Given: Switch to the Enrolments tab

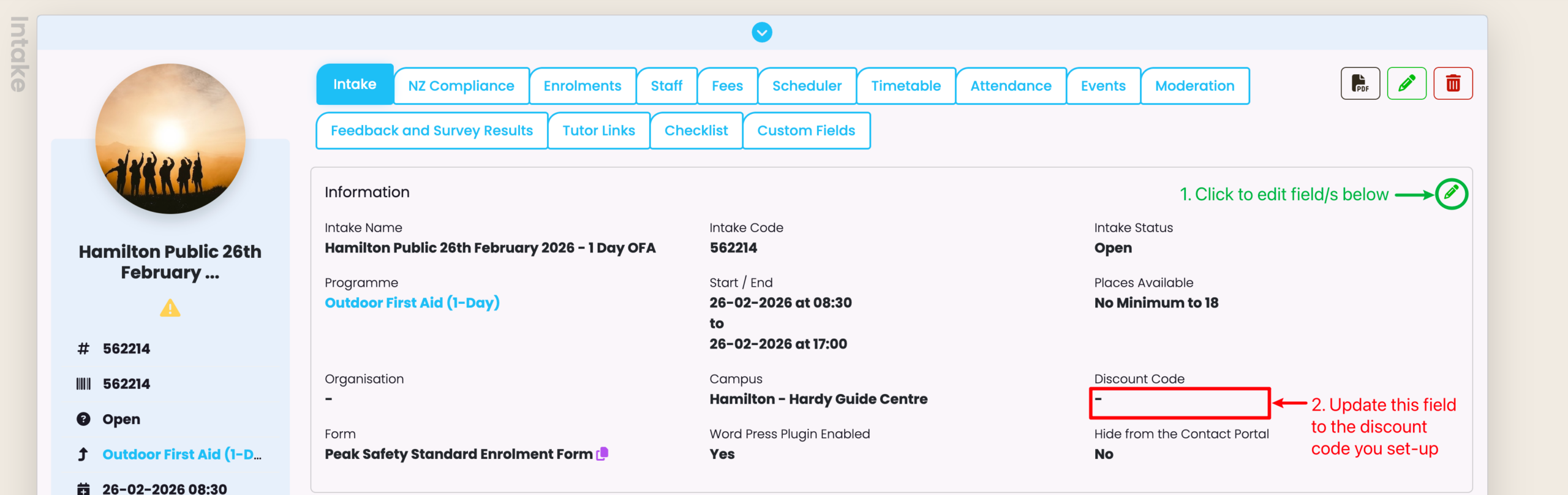Looking at the screenshot, I should pos(582,86).
